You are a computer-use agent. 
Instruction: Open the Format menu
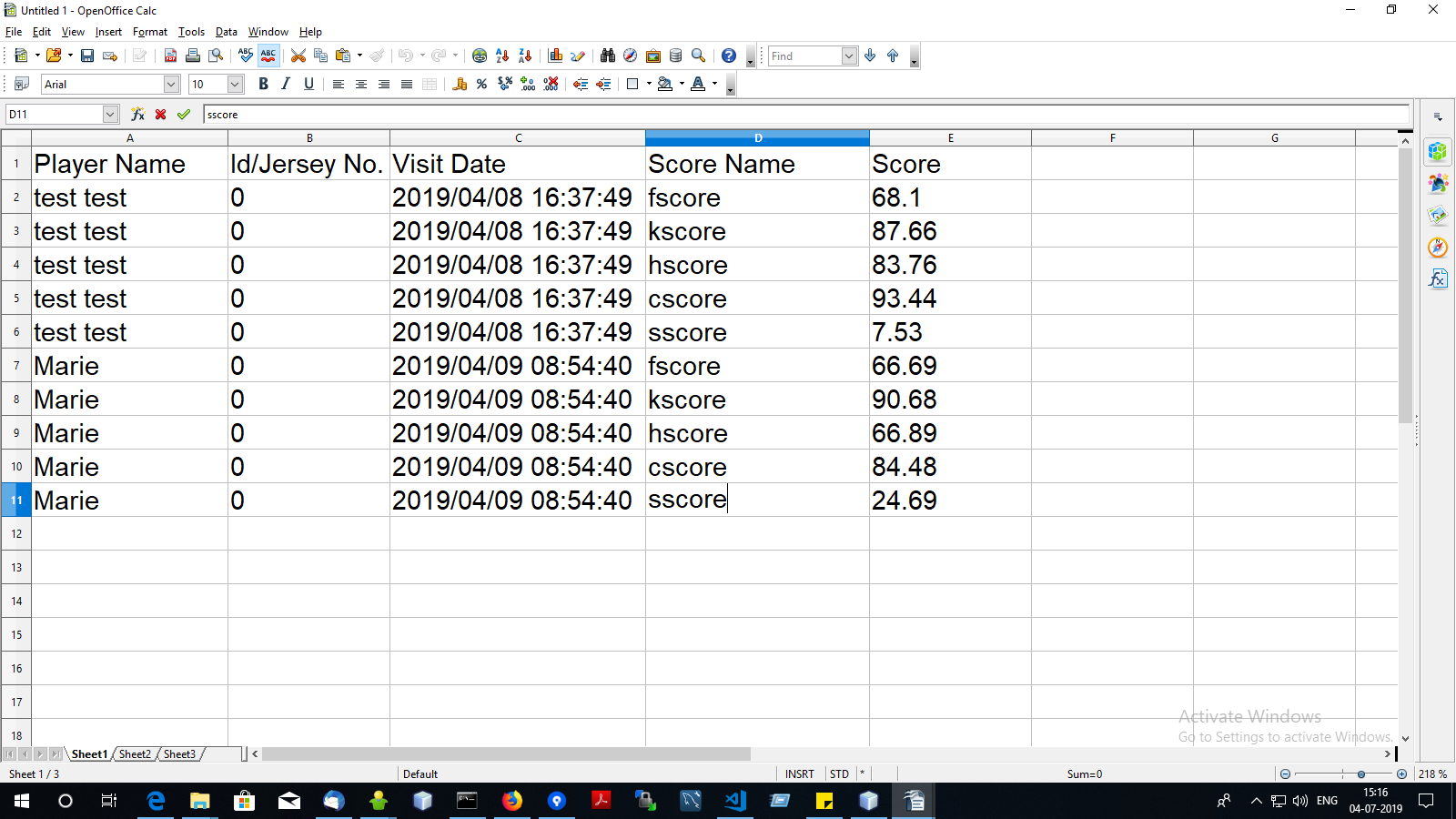click(150, 32)
